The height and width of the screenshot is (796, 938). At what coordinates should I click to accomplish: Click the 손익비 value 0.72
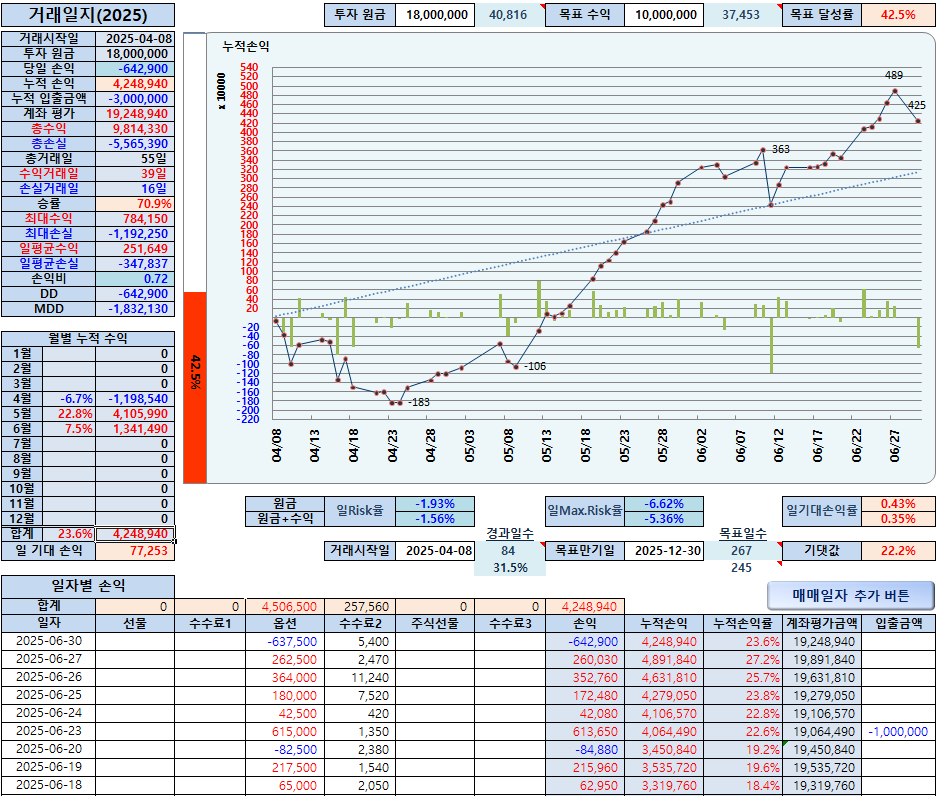pyautogui.click(x=135, y=279)
